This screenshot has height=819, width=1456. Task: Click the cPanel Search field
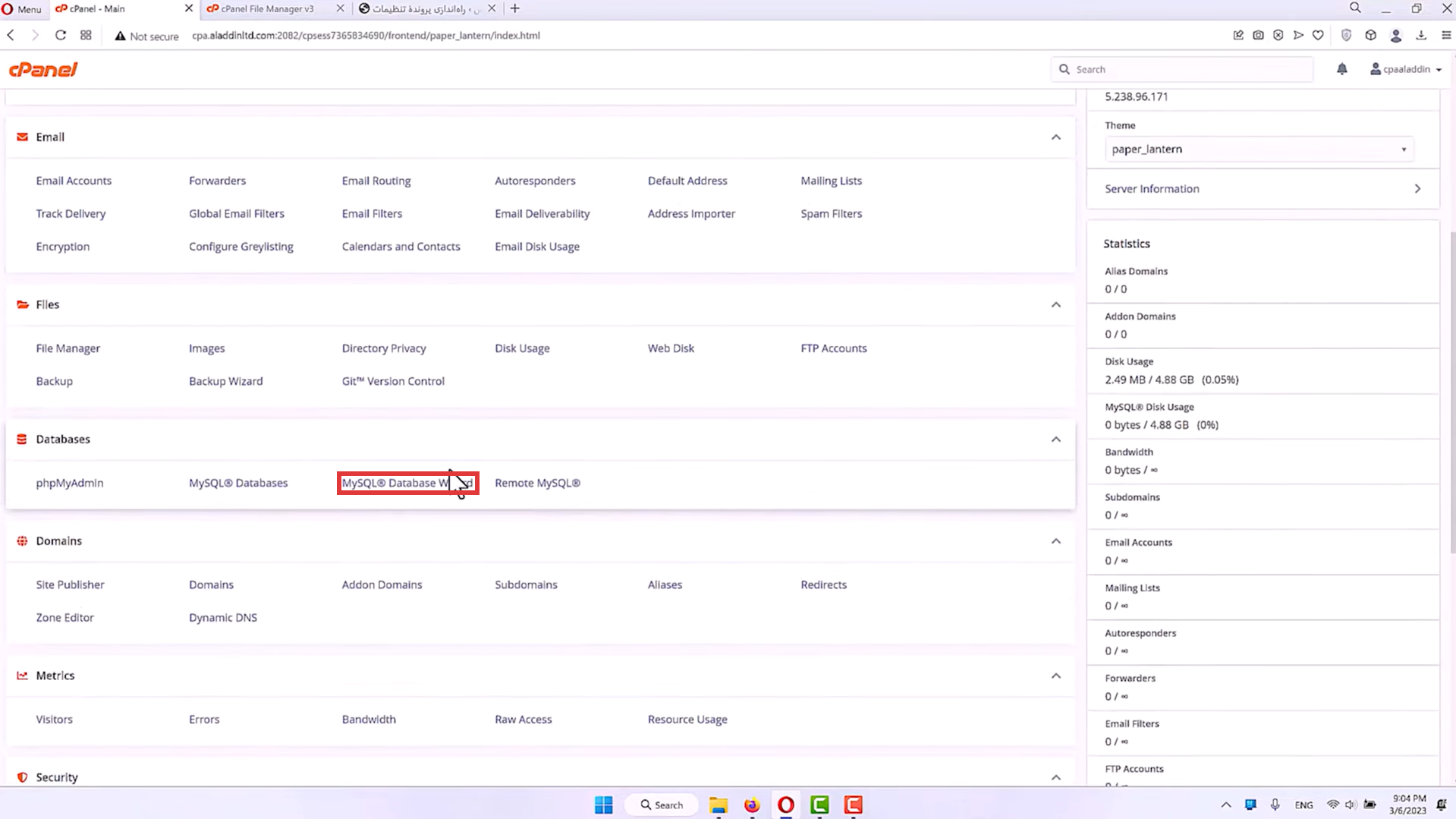point(1182,69)
